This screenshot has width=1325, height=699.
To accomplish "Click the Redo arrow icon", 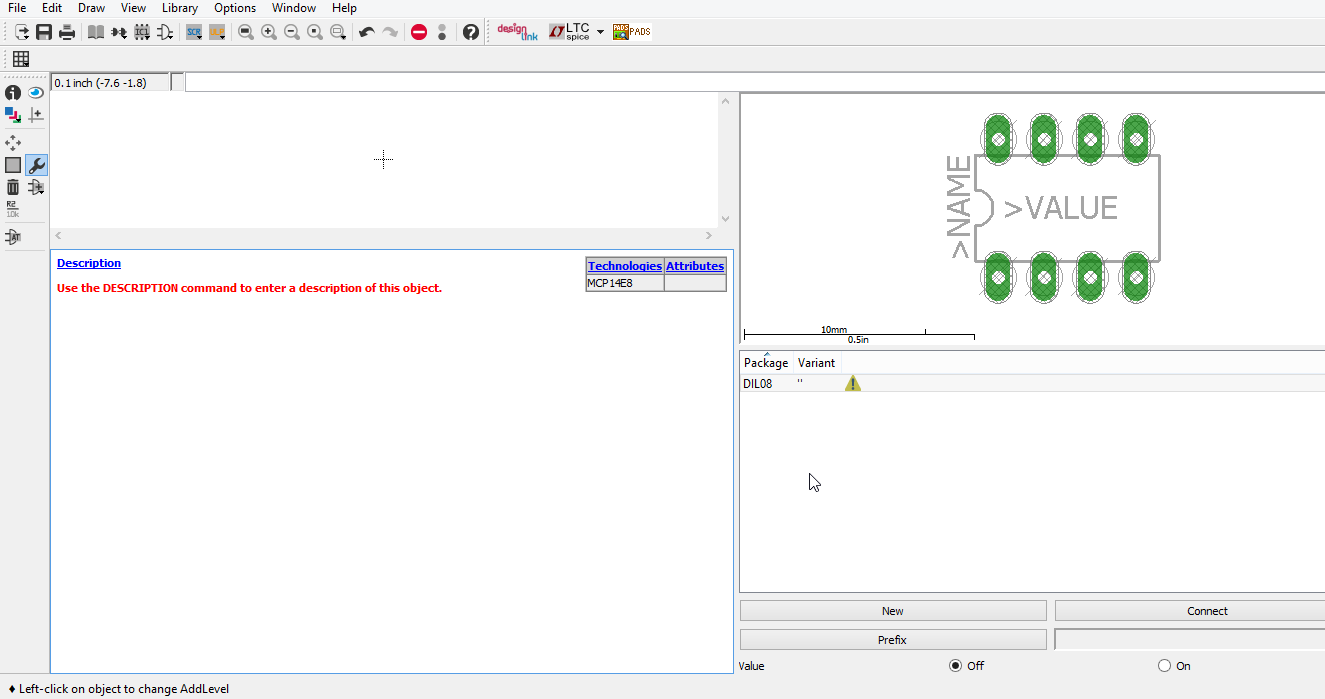I will (390, 32).
